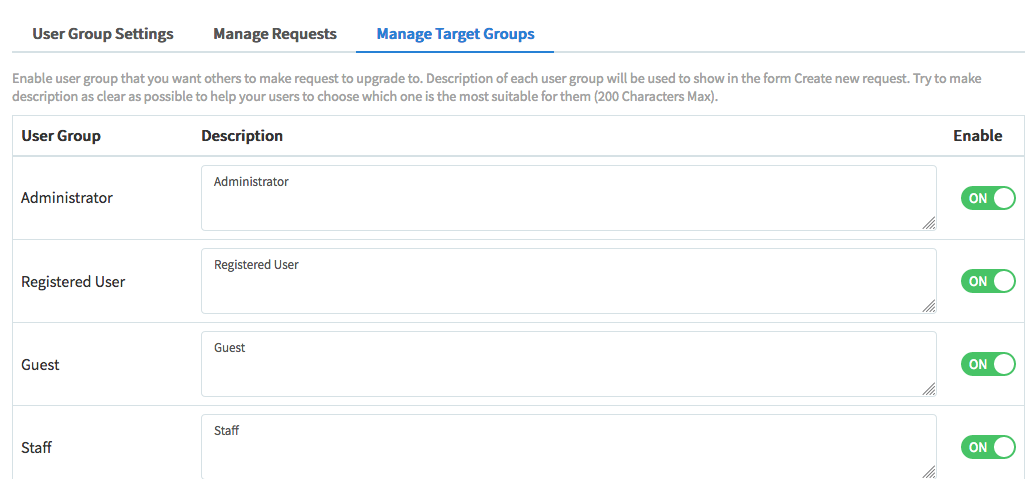Switch to the Manage Requests tab

[275, 34]
